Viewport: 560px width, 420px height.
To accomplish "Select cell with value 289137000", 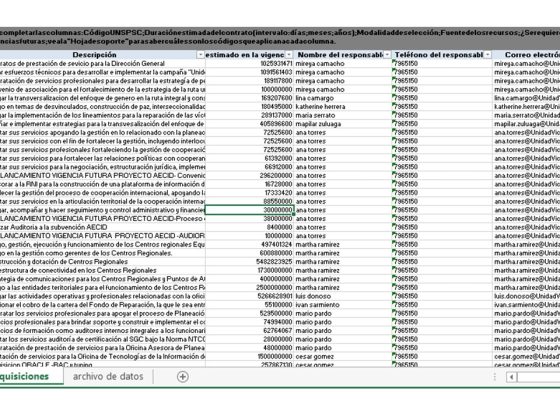I will tap(249, 115).
